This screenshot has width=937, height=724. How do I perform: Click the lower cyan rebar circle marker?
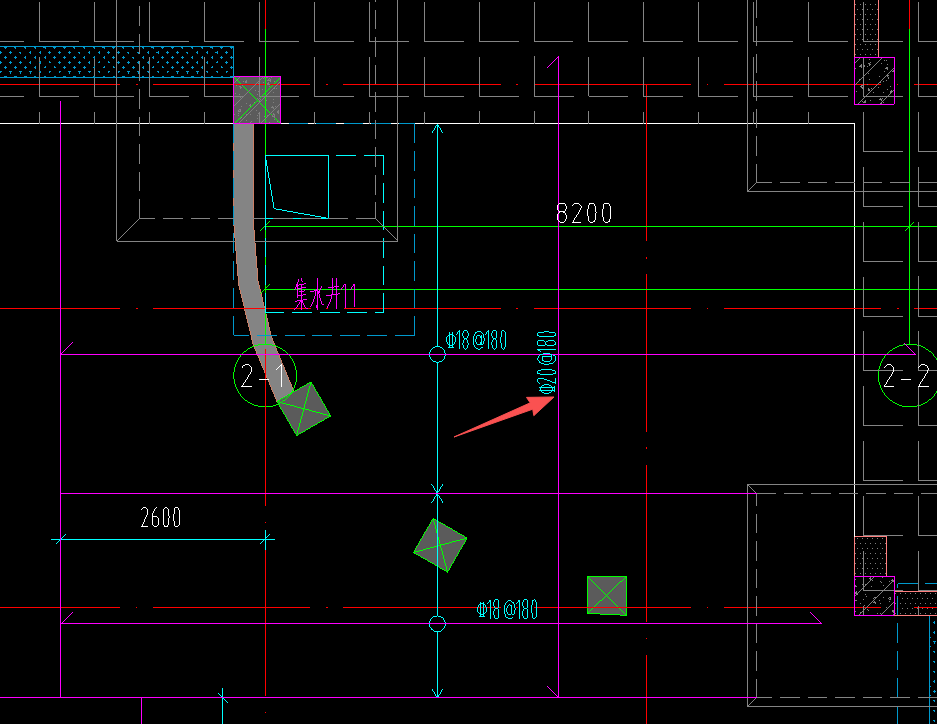(437, 624)
